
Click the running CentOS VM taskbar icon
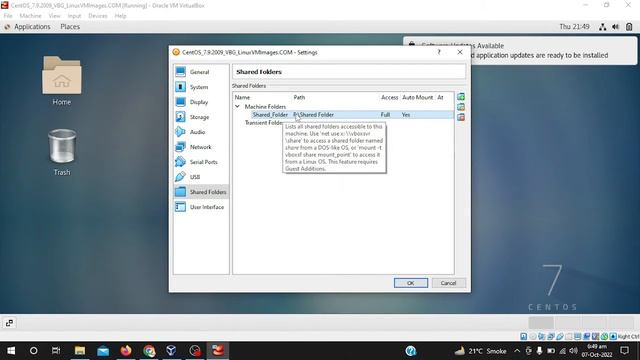218,351
